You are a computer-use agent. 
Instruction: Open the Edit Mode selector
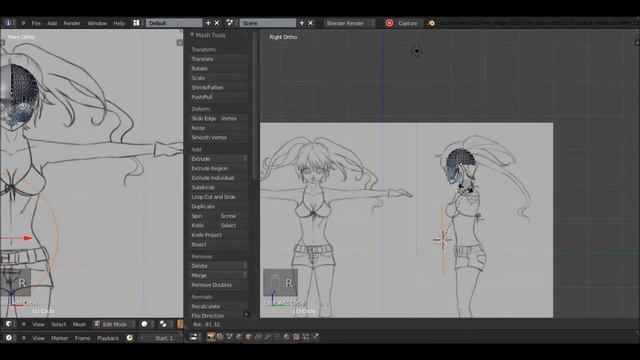tap(114, 324)
